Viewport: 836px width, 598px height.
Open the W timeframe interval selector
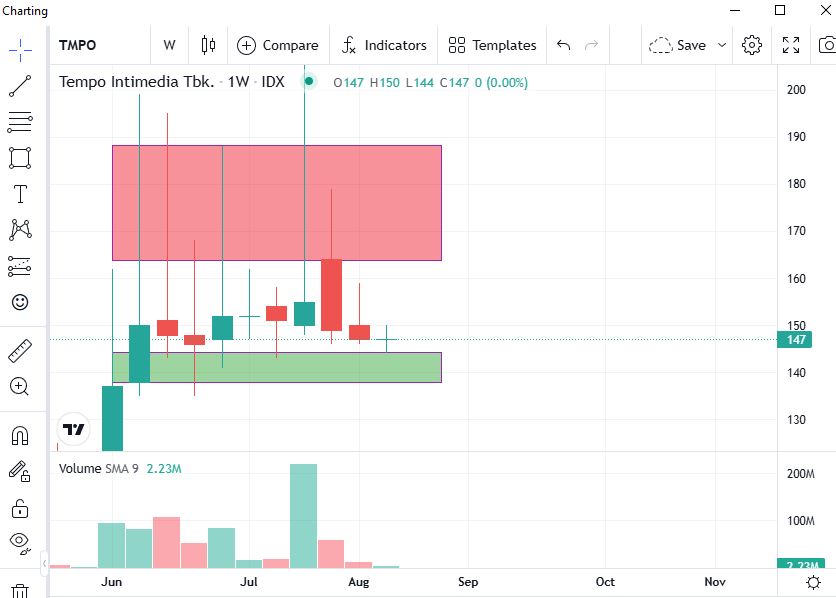[170, 45]
